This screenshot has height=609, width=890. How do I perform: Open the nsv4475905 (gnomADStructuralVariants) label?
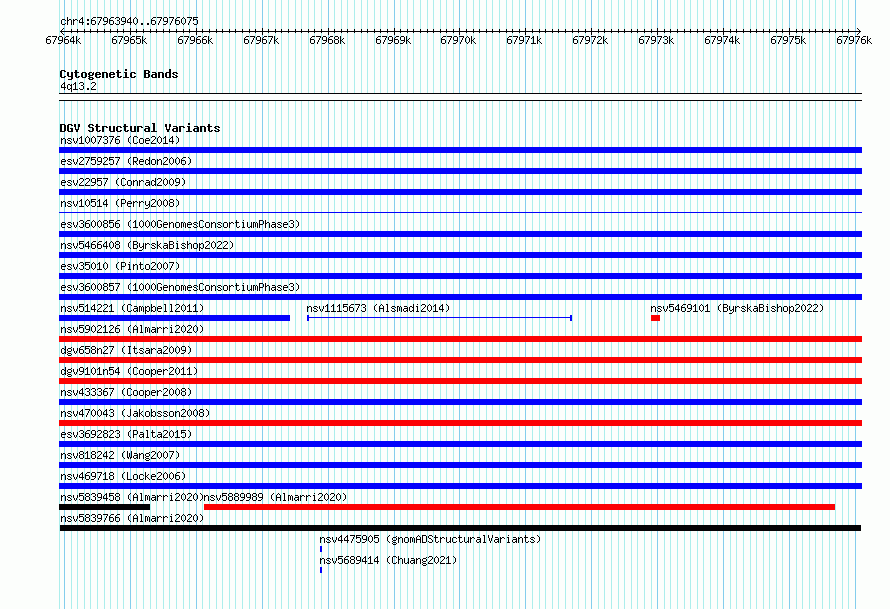[430, 539]
